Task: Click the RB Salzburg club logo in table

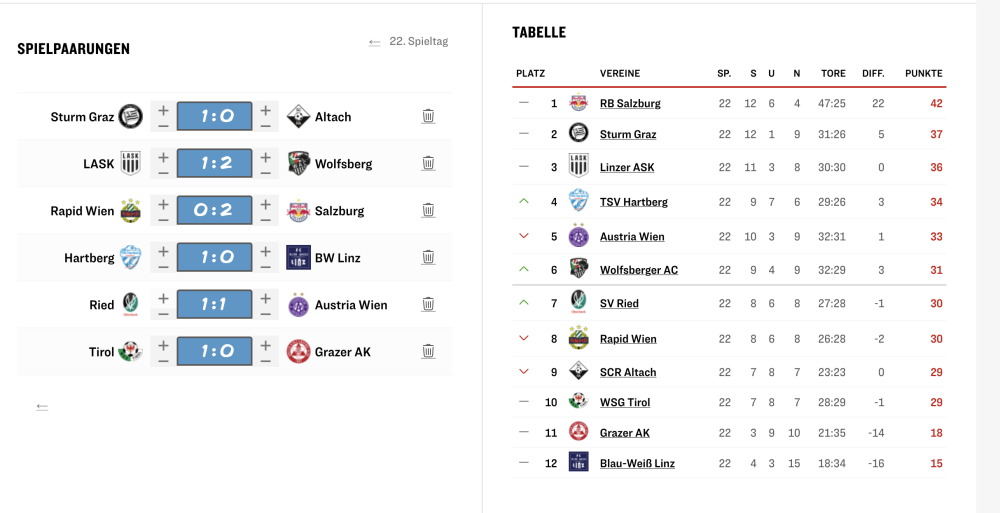Action: point(578,103)
